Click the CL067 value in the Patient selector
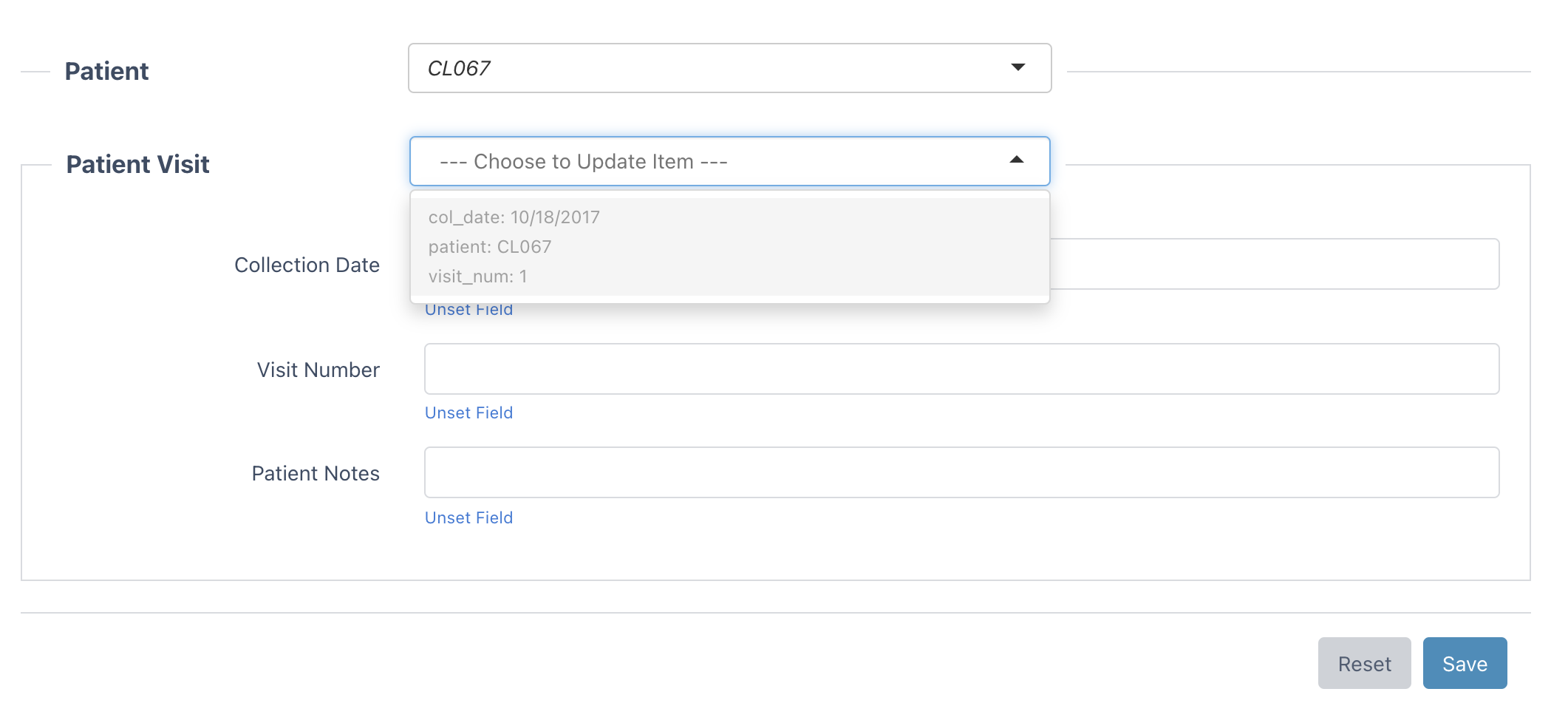The height and width of the screenshot is (720, 1568). pyautogui.click(x=459, y=68)
